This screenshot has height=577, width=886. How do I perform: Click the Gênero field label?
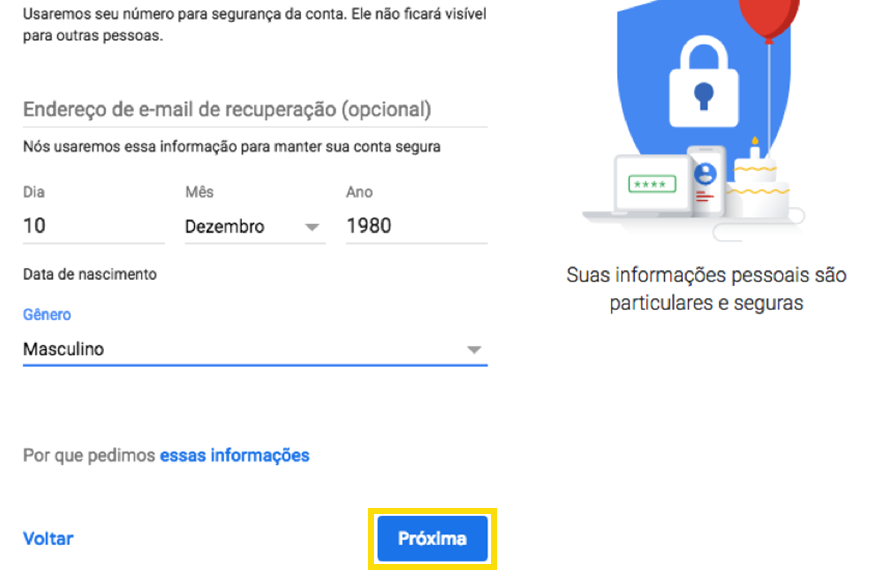click(47, 315)
